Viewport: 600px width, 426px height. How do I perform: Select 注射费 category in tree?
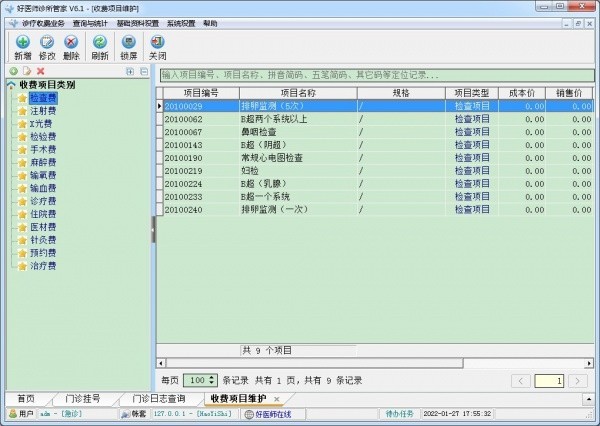(43, 111)
